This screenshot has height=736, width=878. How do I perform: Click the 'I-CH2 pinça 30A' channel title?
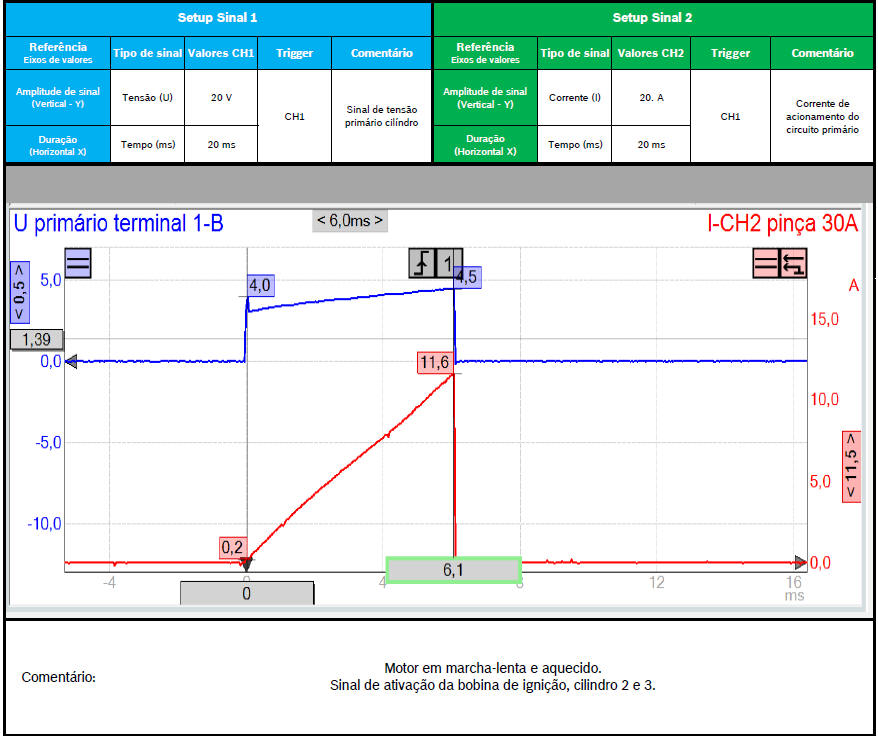[x=782, y=224]
